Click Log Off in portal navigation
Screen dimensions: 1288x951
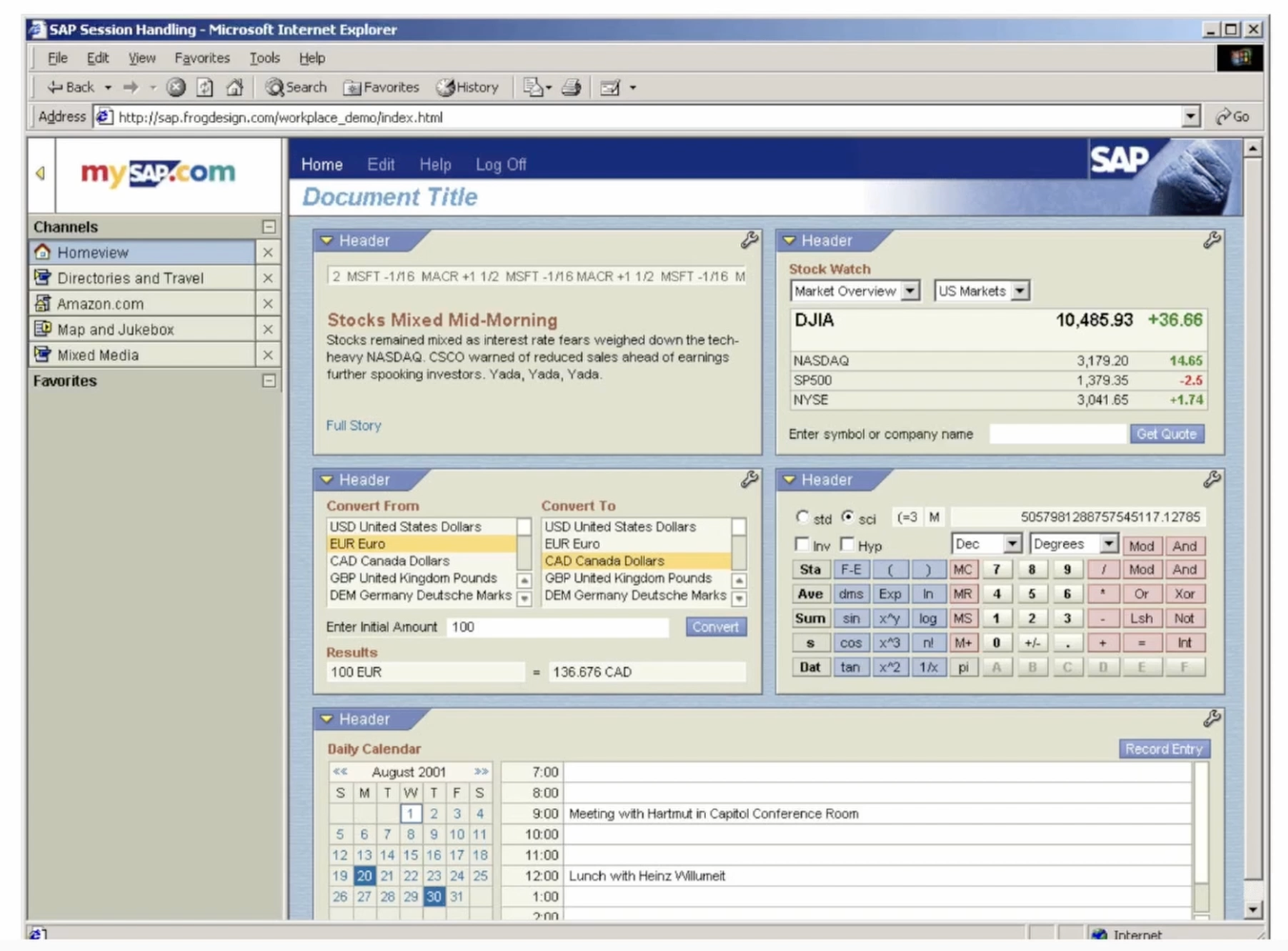tap(501, 164)
